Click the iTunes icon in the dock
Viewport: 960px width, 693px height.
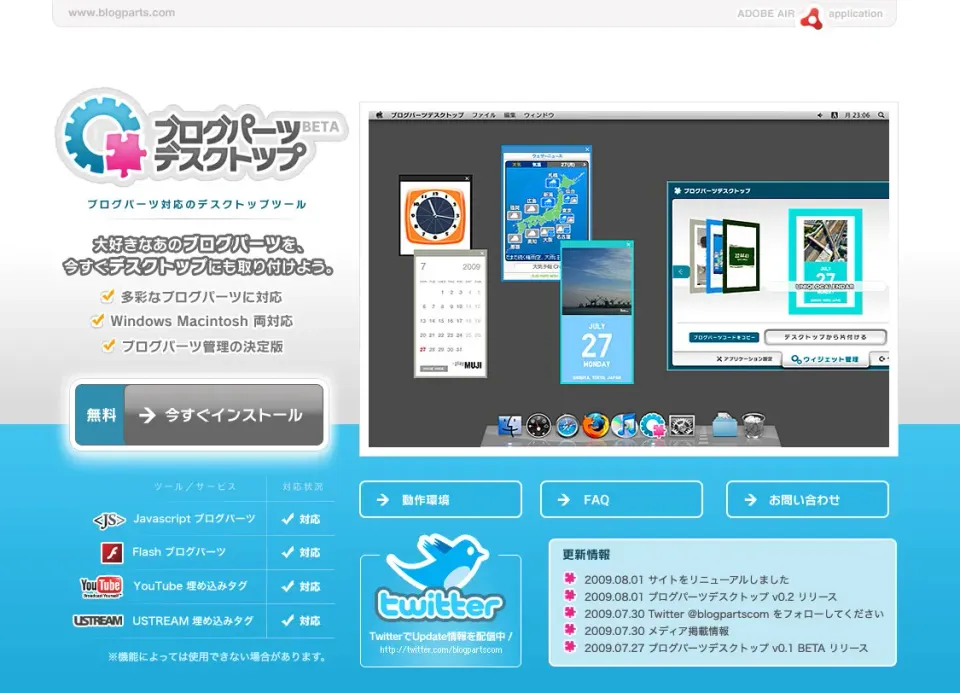coord(624,426)
